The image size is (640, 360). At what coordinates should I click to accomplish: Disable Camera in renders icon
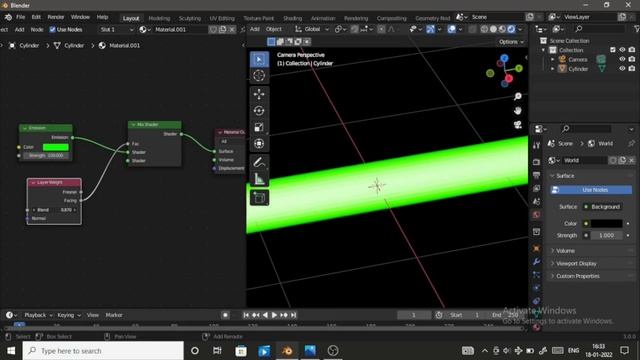tap(632, 59)
